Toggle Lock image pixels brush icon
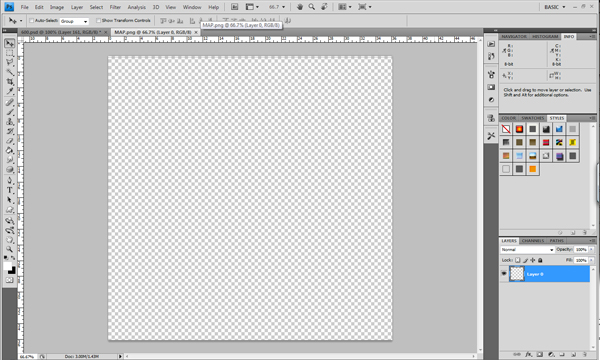 [x=525, y=260]
